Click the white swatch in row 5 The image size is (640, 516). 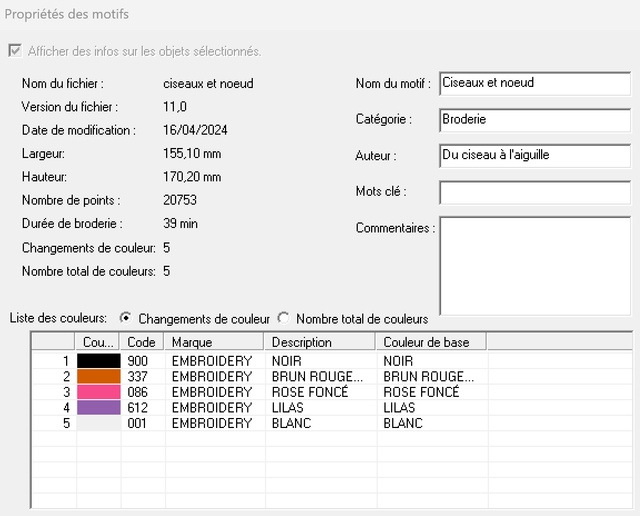(x=99, y=424)
